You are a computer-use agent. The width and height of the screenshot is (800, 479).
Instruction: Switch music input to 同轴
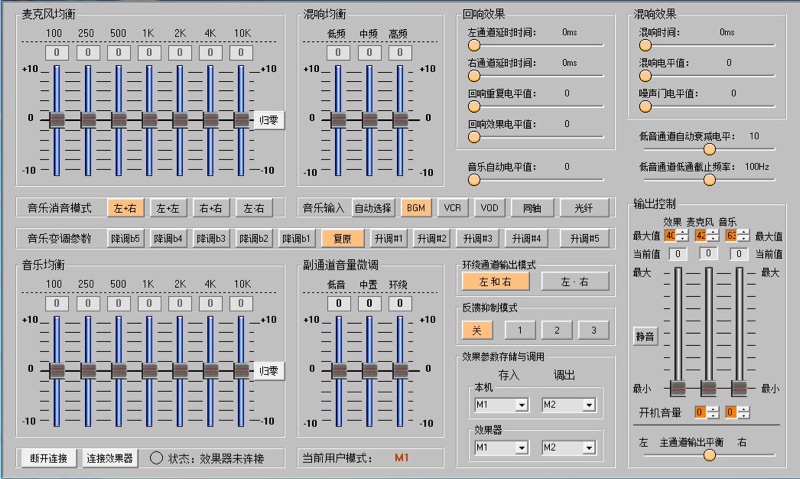coord(532,208)
